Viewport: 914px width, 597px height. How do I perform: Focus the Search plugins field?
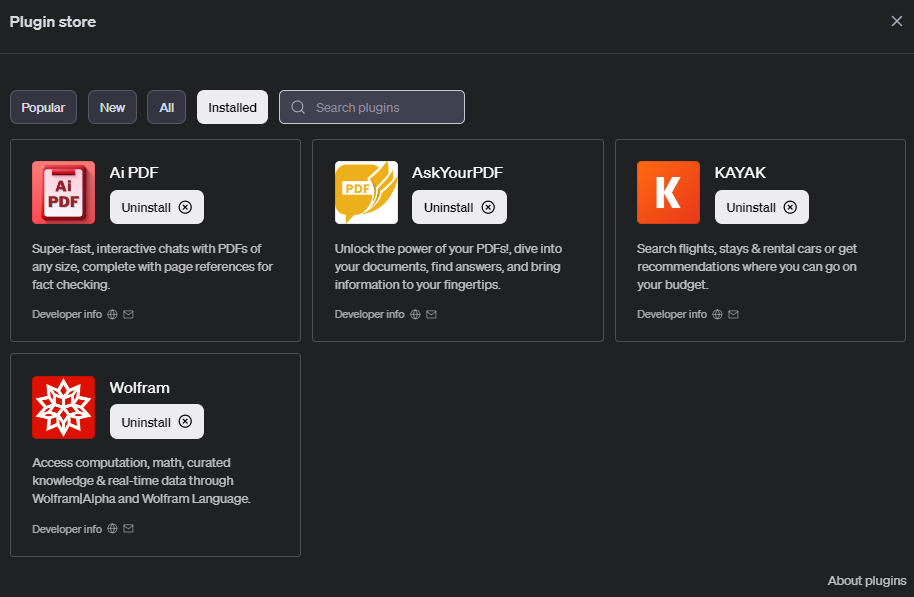tap(372, 107)
